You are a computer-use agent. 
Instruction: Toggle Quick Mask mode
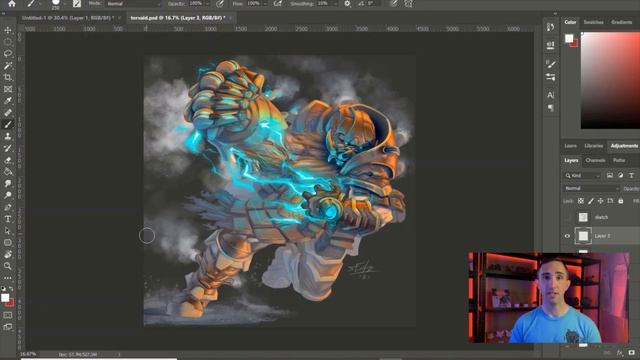(x=8, y=315)
